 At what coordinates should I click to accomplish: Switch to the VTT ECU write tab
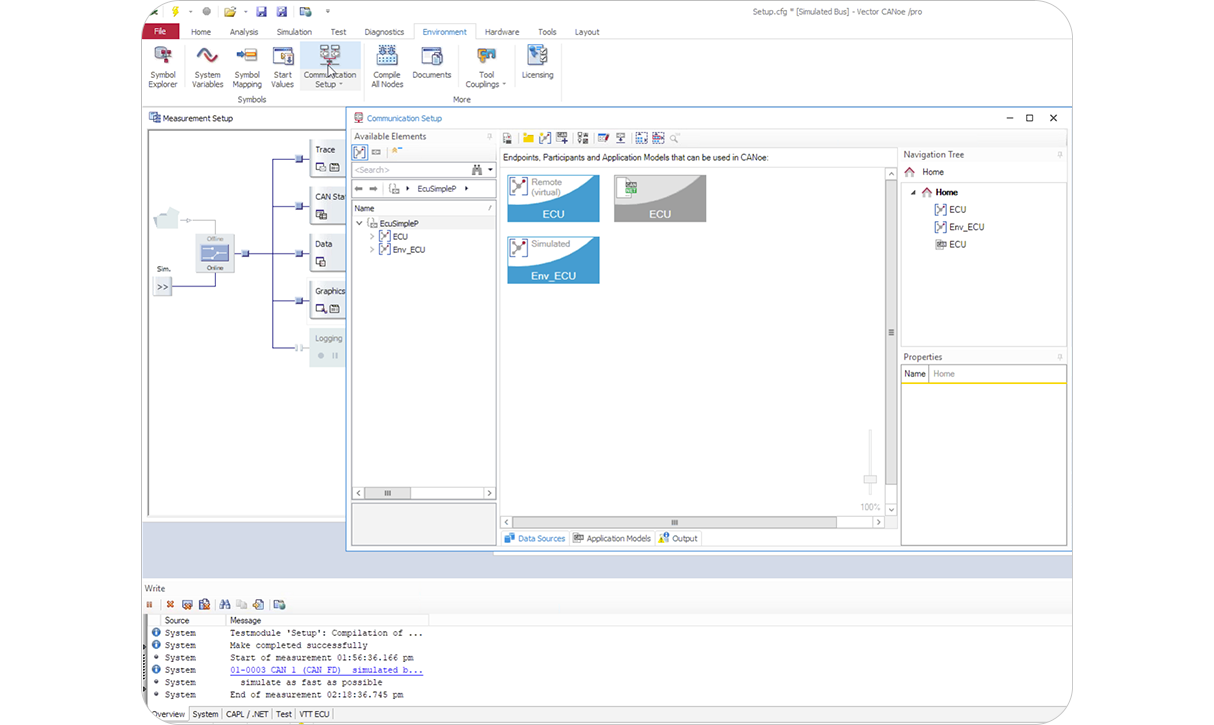[x=315, y=714]
